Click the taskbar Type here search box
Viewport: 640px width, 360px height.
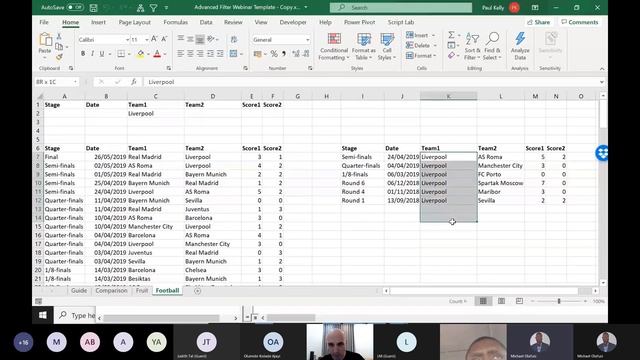pos(75,315)
